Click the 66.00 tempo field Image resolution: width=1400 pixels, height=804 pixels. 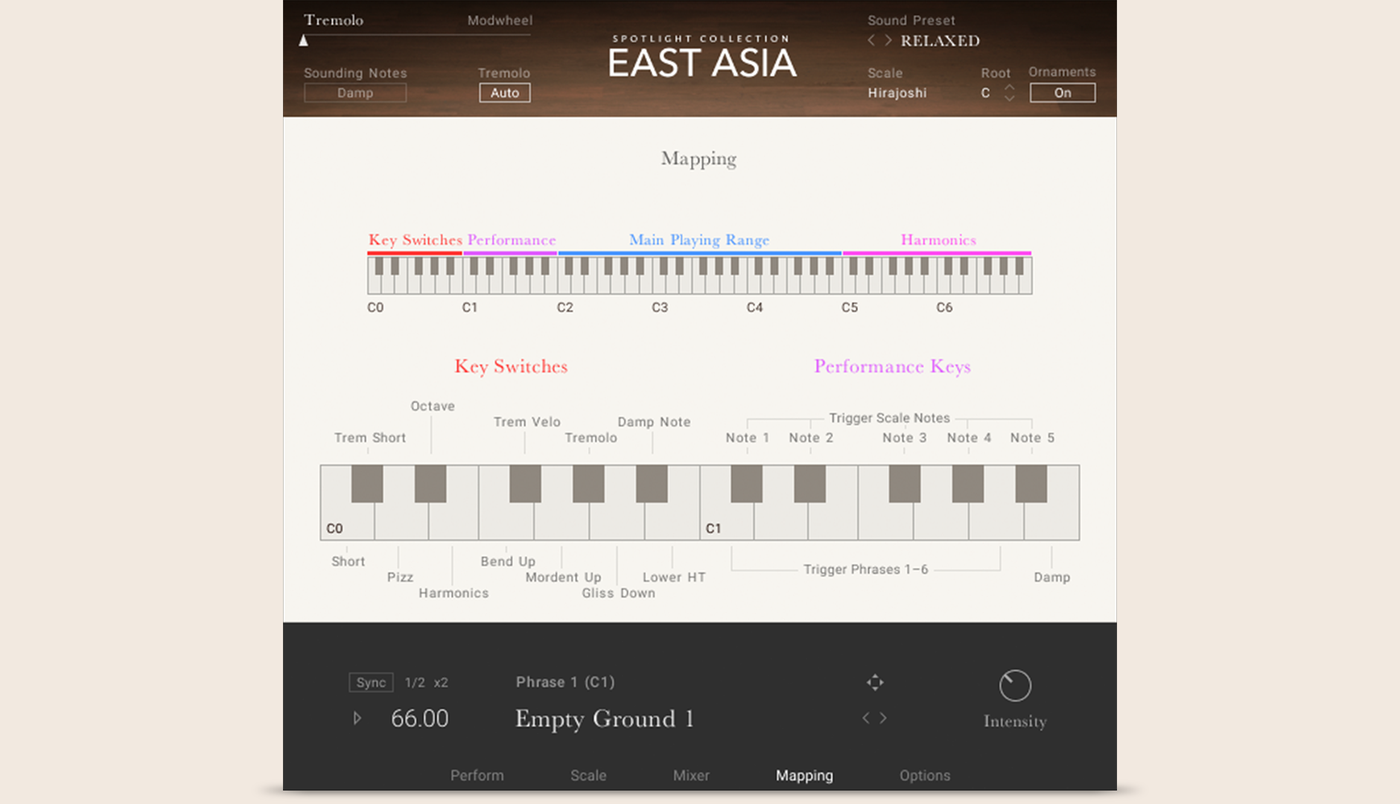pyautogui.click(x=420, y=718)
